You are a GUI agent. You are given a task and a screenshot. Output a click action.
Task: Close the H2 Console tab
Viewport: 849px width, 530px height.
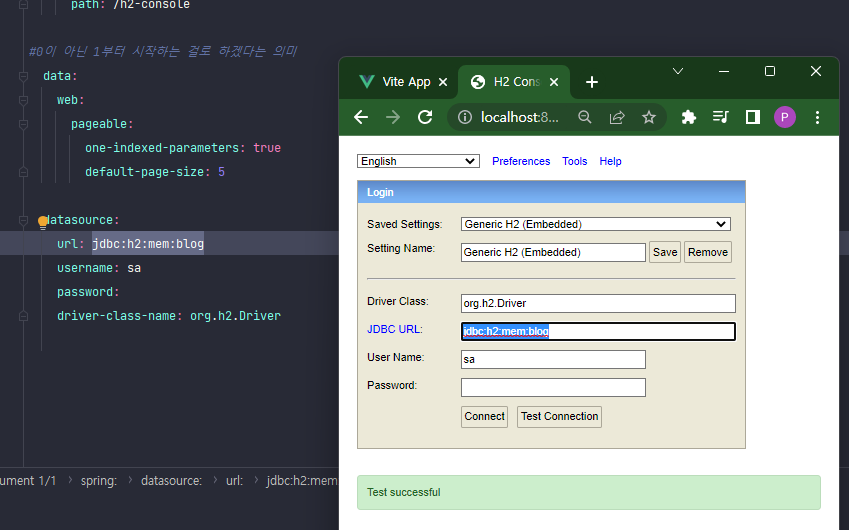[554, 82]
